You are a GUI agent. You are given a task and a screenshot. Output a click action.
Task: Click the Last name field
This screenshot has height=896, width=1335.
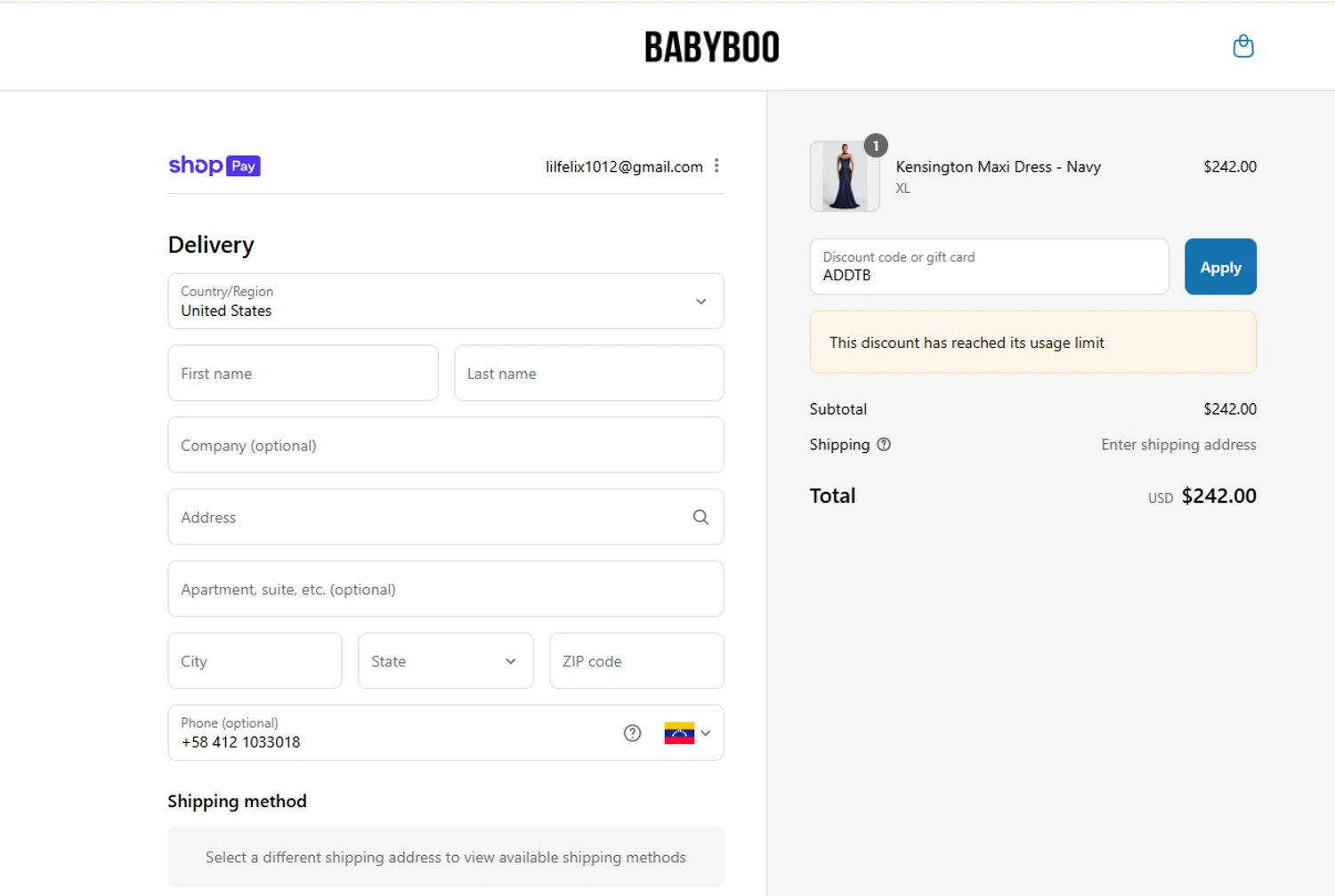coord(589,373)
